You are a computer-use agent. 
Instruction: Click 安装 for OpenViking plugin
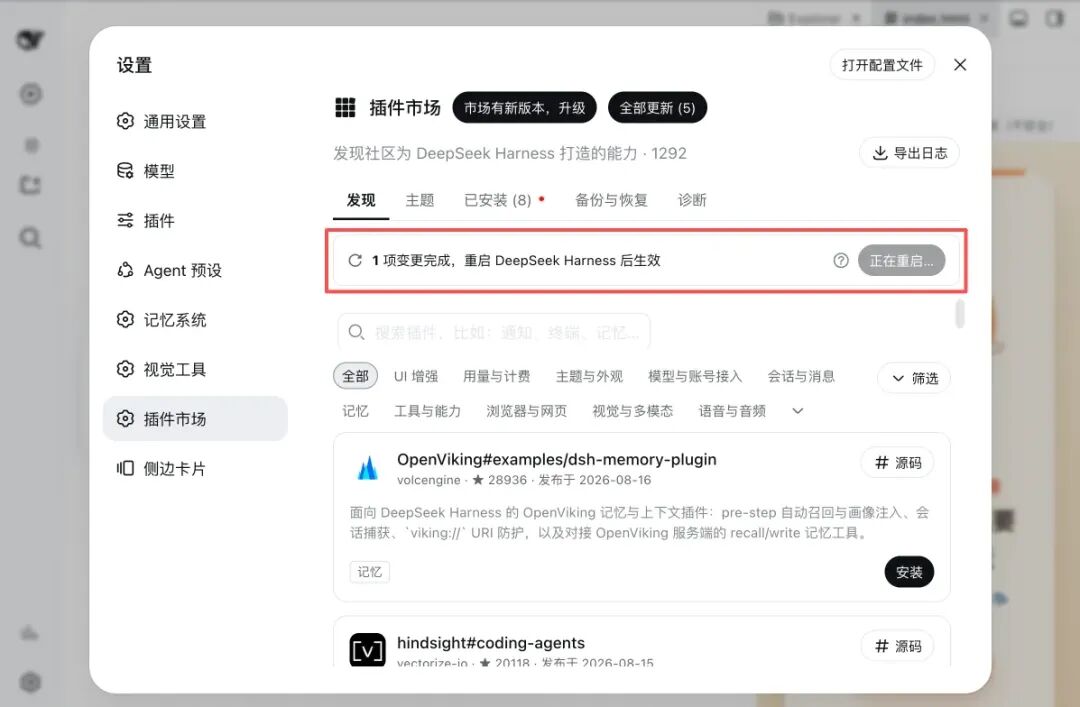(x=909, y=572)
